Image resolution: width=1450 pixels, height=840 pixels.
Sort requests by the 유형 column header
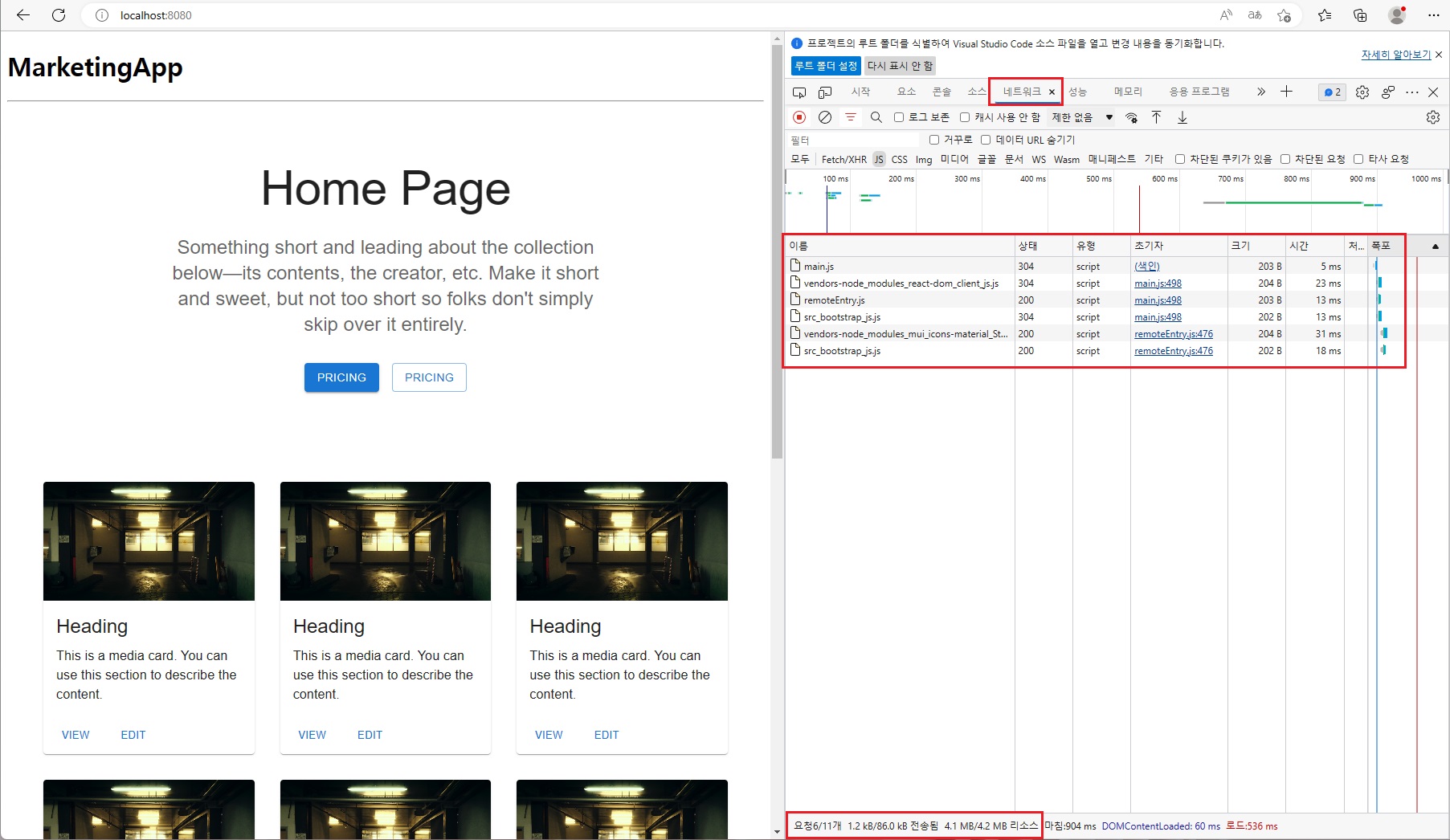[x=1101, y=246]
